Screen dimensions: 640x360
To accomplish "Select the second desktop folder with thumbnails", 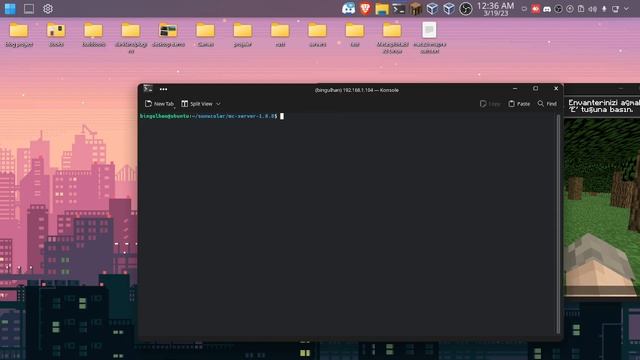I will coord(56,35).
